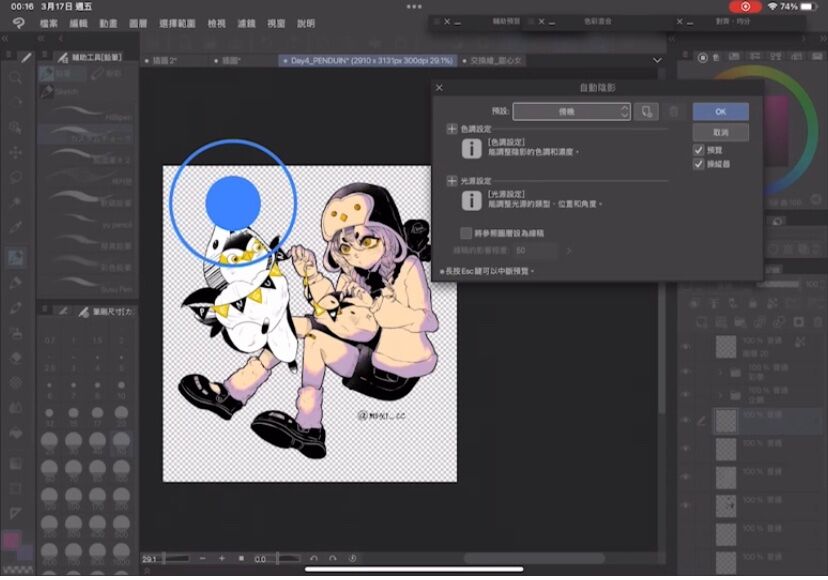Click info icon under 光源設定
Image resolution: width=828 pixels, height=580 pixels.
tap(471, 201)
